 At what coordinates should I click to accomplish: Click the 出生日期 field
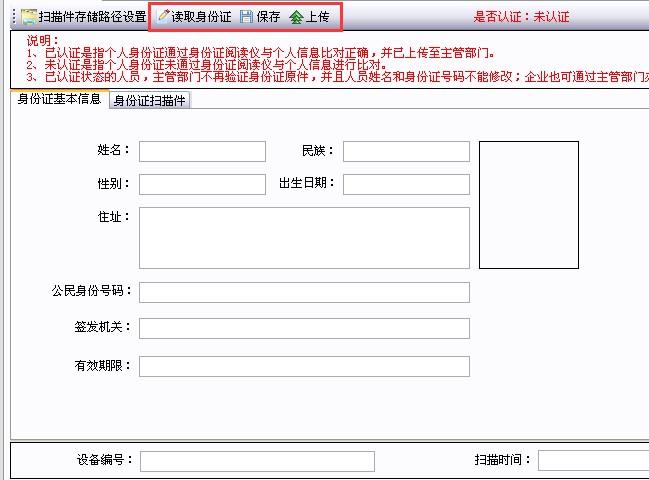[x=405, y=184]
